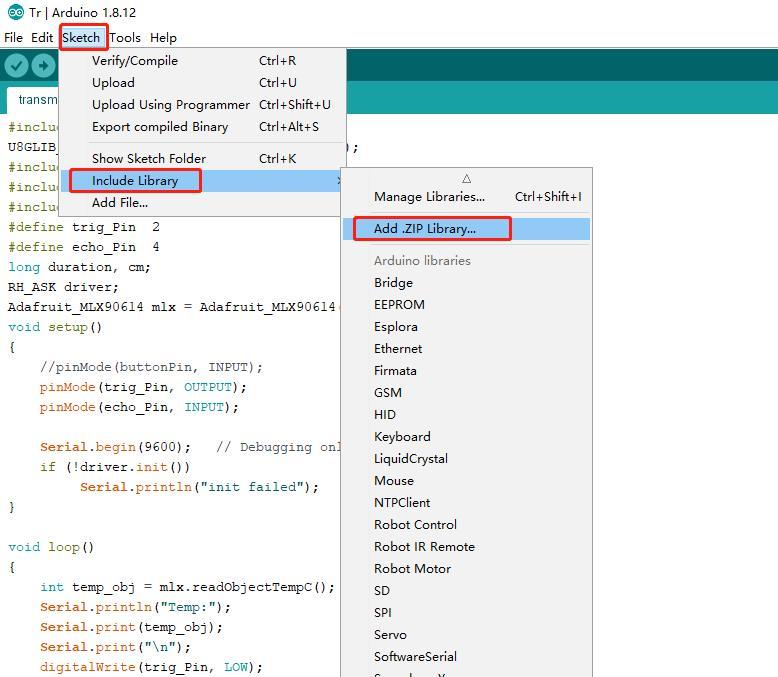The width and height of the screenshot is (778, 677).
Task: Choose Show Sketch Folder
Action: [x=203, y=158]
